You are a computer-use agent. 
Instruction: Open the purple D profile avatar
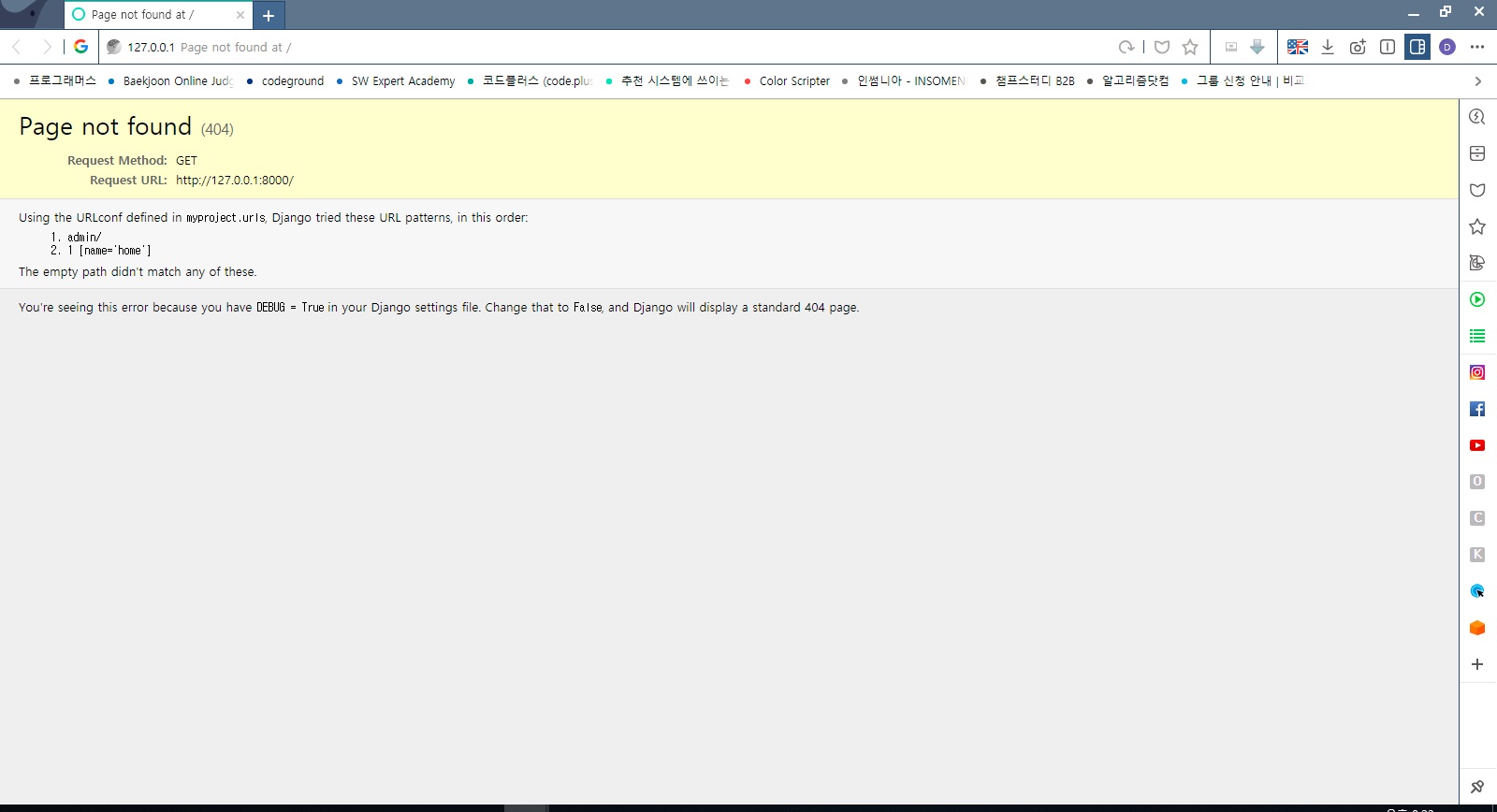(1447, 47)
